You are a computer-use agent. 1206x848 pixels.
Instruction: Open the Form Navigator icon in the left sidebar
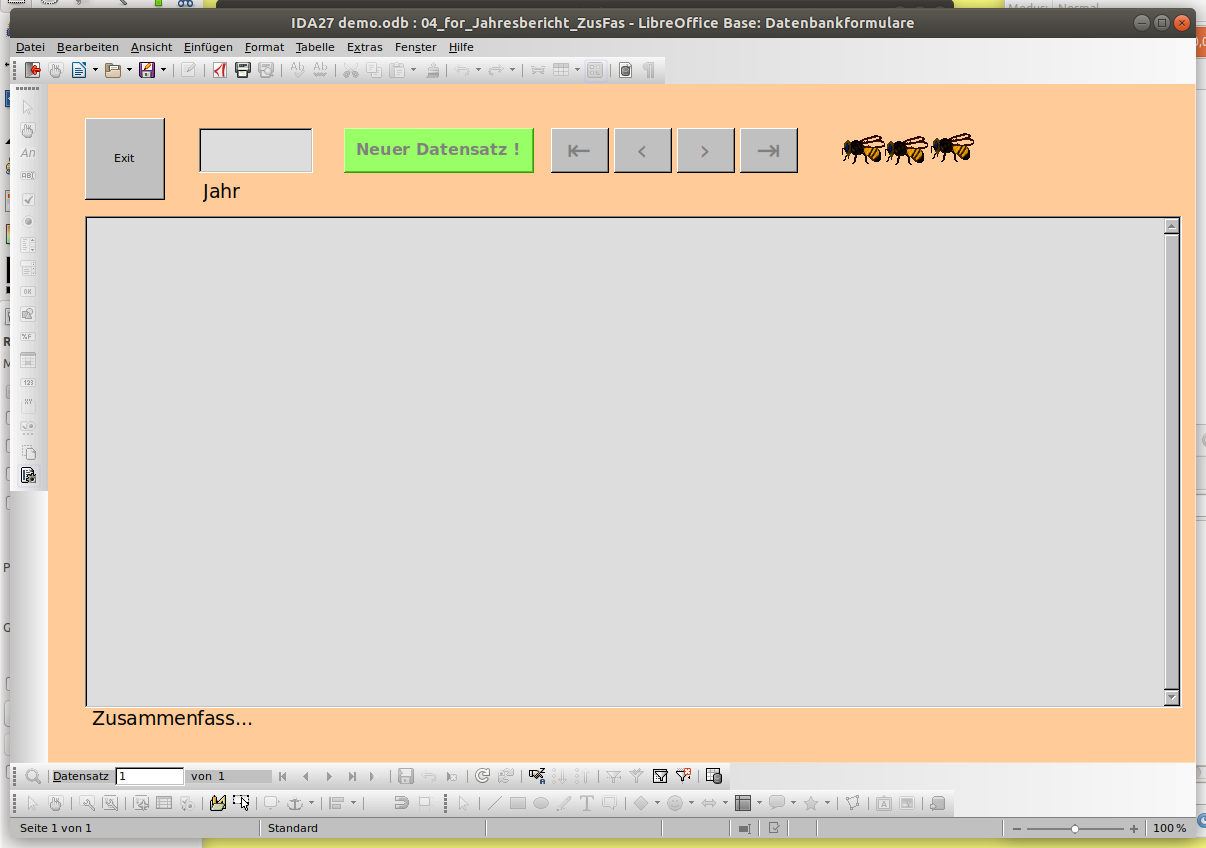pos(28,475)
